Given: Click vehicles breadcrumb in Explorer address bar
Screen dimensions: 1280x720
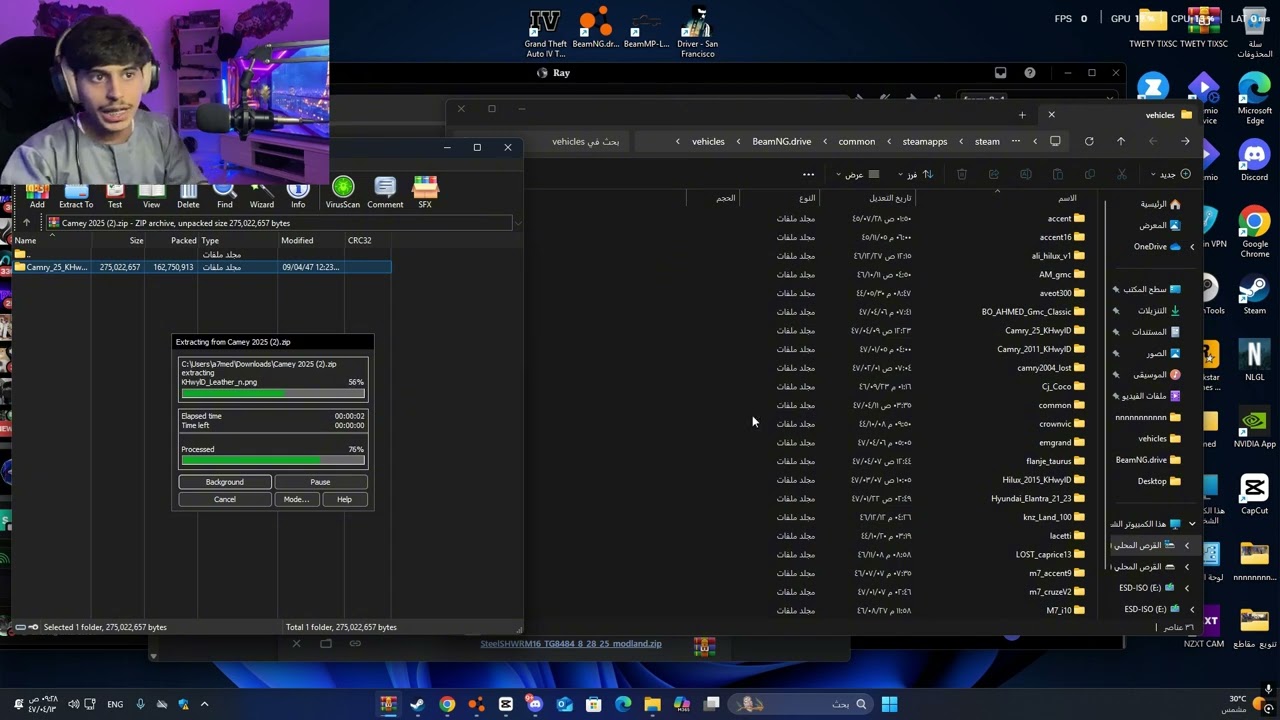Looking at the screenshot, I should point(708,142).
